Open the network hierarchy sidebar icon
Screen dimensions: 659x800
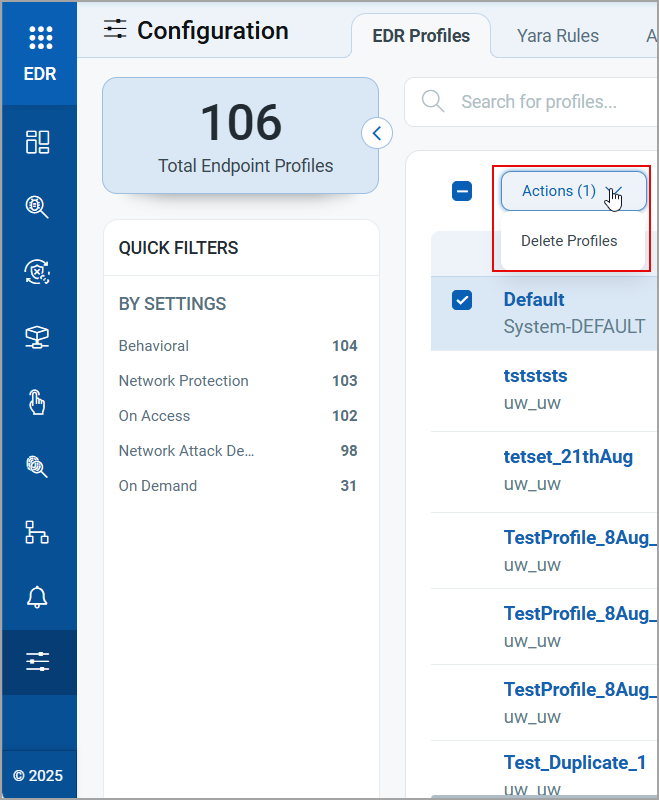37,532
